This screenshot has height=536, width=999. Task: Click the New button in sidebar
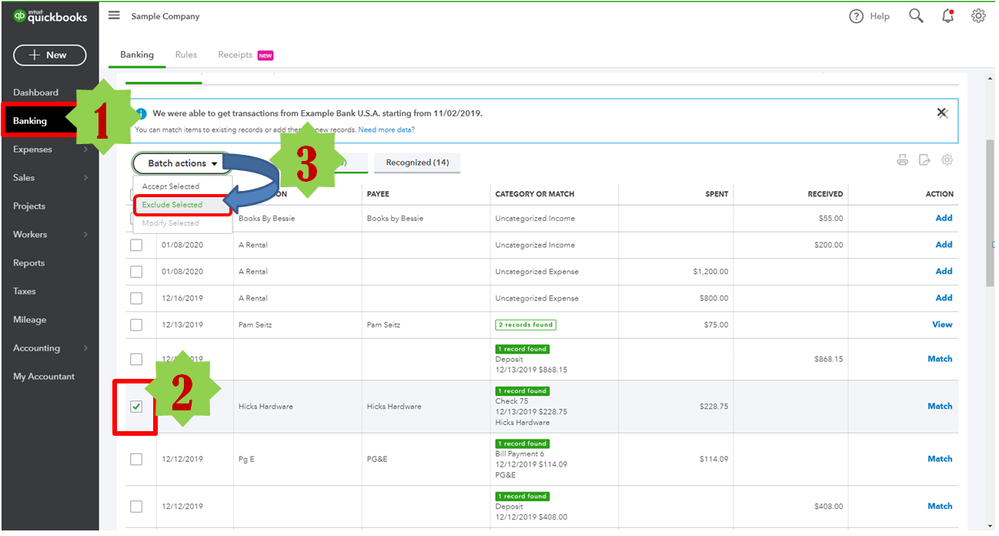tap(50, 55)
